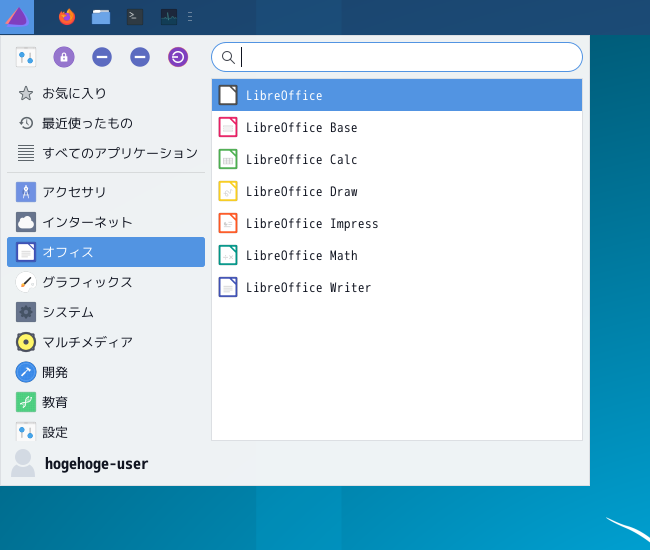Image resolution: width=650 pixels, height=550 pixels.
Task: Select the 設定 settings category
Action: pos(106,430)
